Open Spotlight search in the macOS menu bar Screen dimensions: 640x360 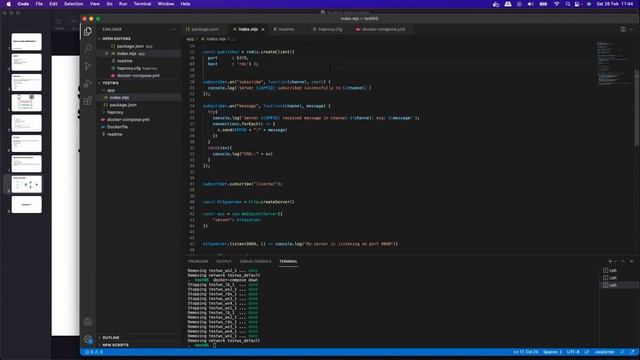(567, 4)
